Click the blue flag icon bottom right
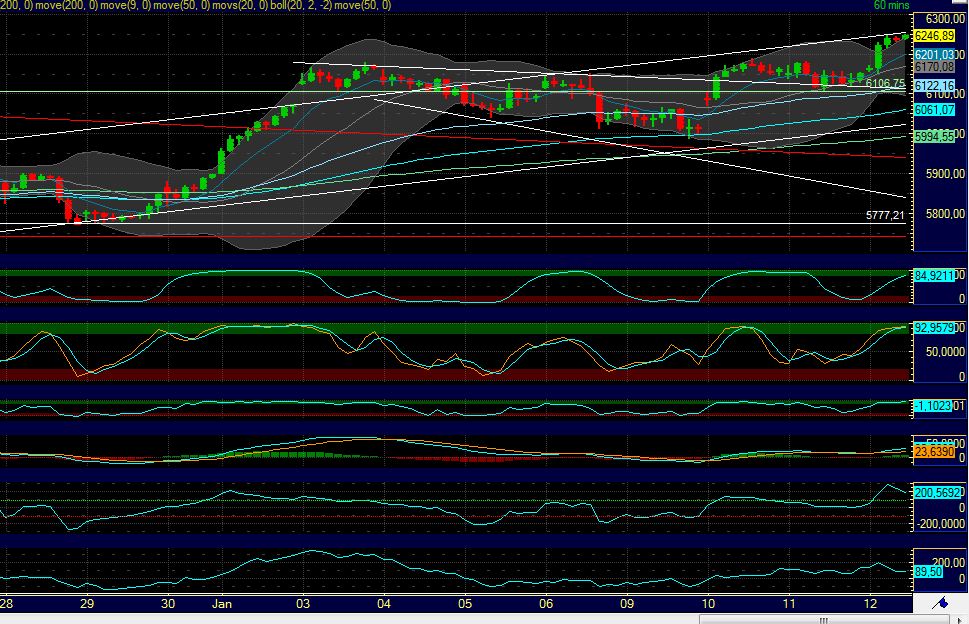The image size is (969, 624). click(941, 601)
